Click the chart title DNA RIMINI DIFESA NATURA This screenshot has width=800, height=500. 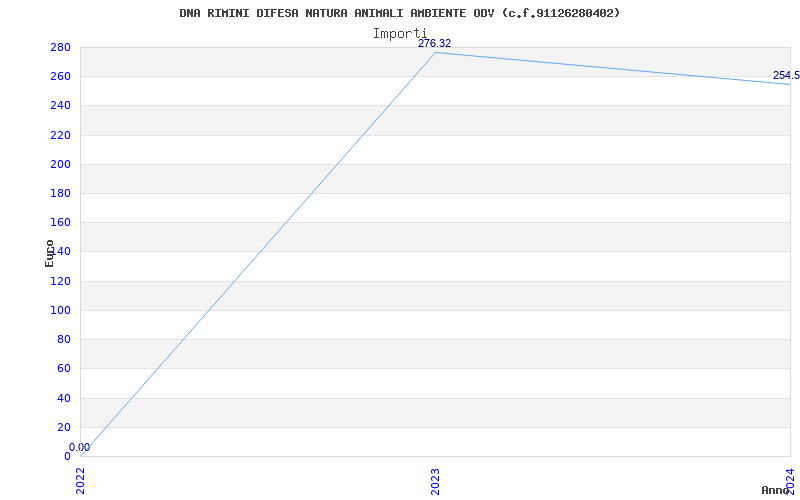[x=399, y=13]
